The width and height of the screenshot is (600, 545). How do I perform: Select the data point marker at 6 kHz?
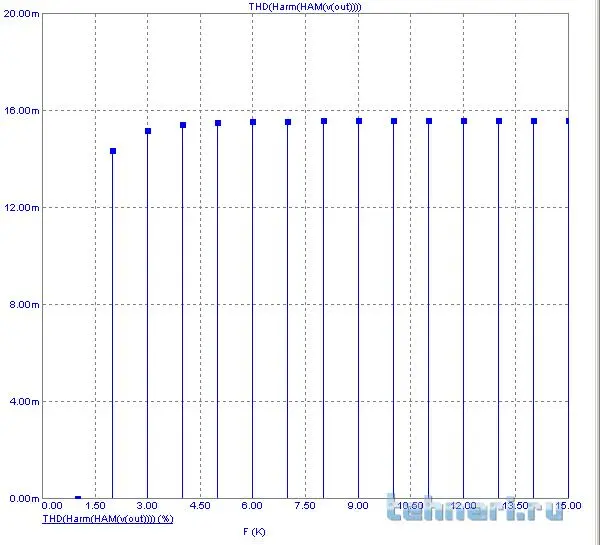point(253,122)
